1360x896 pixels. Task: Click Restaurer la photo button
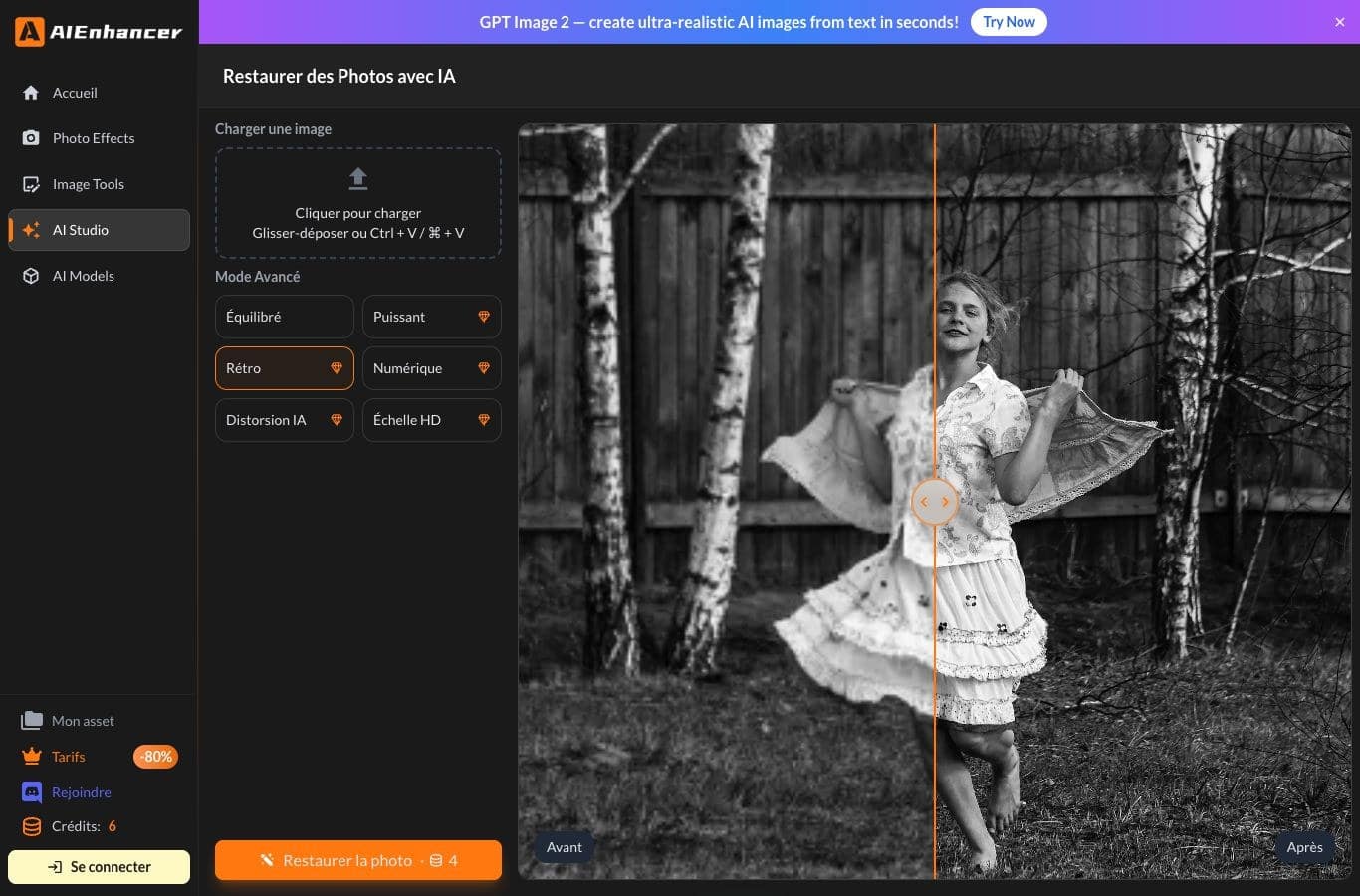(358, 860)
